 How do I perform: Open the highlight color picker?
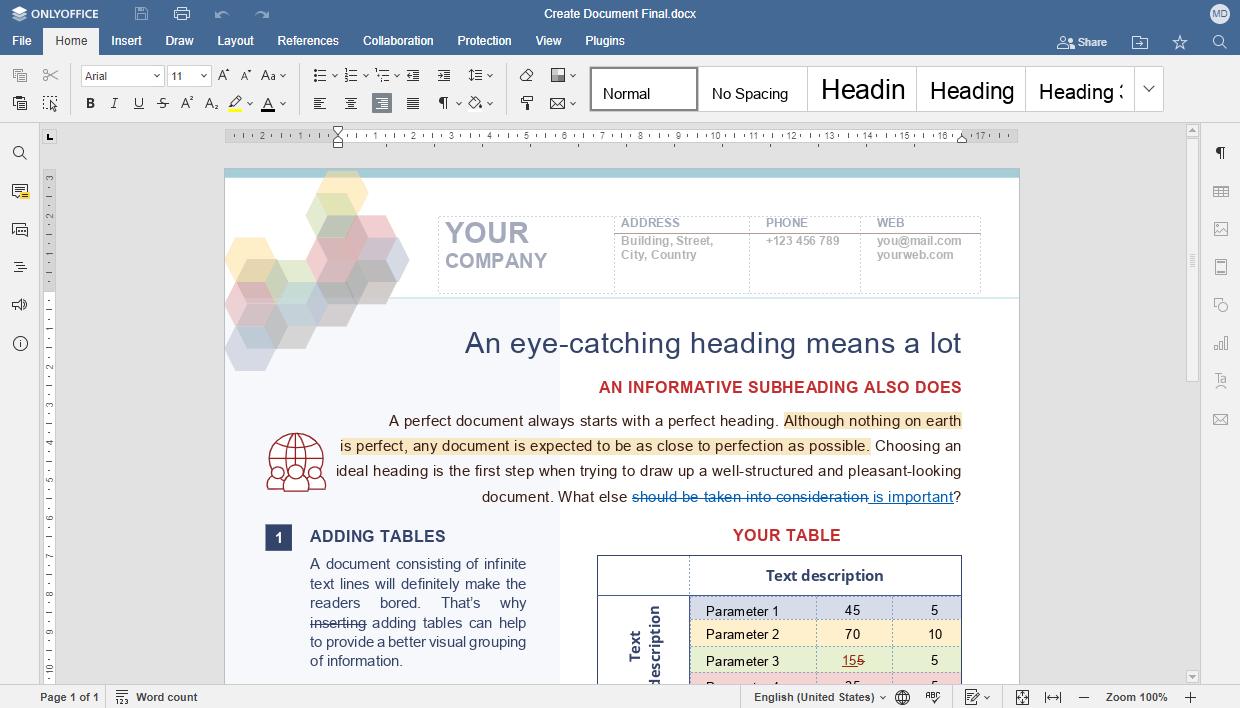(x=248, y=103)
